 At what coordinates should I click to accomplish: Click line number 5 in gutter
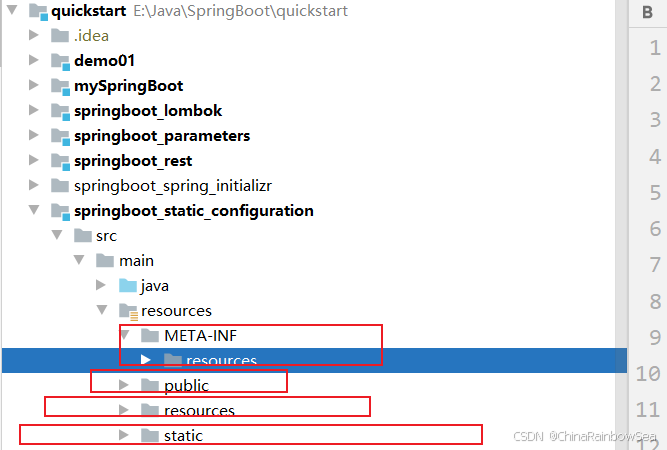click(654, 156)
